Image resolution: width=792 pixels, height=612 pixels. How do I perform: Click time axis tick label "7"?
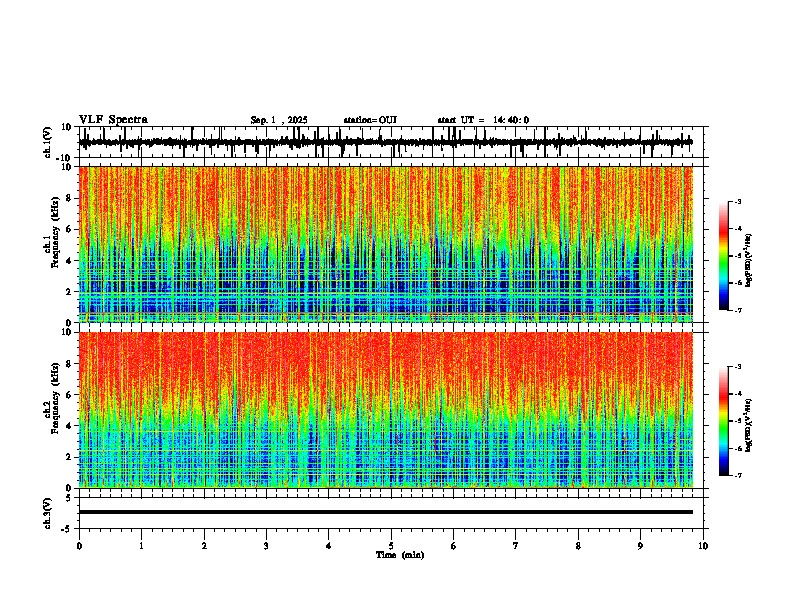point(516,546)
